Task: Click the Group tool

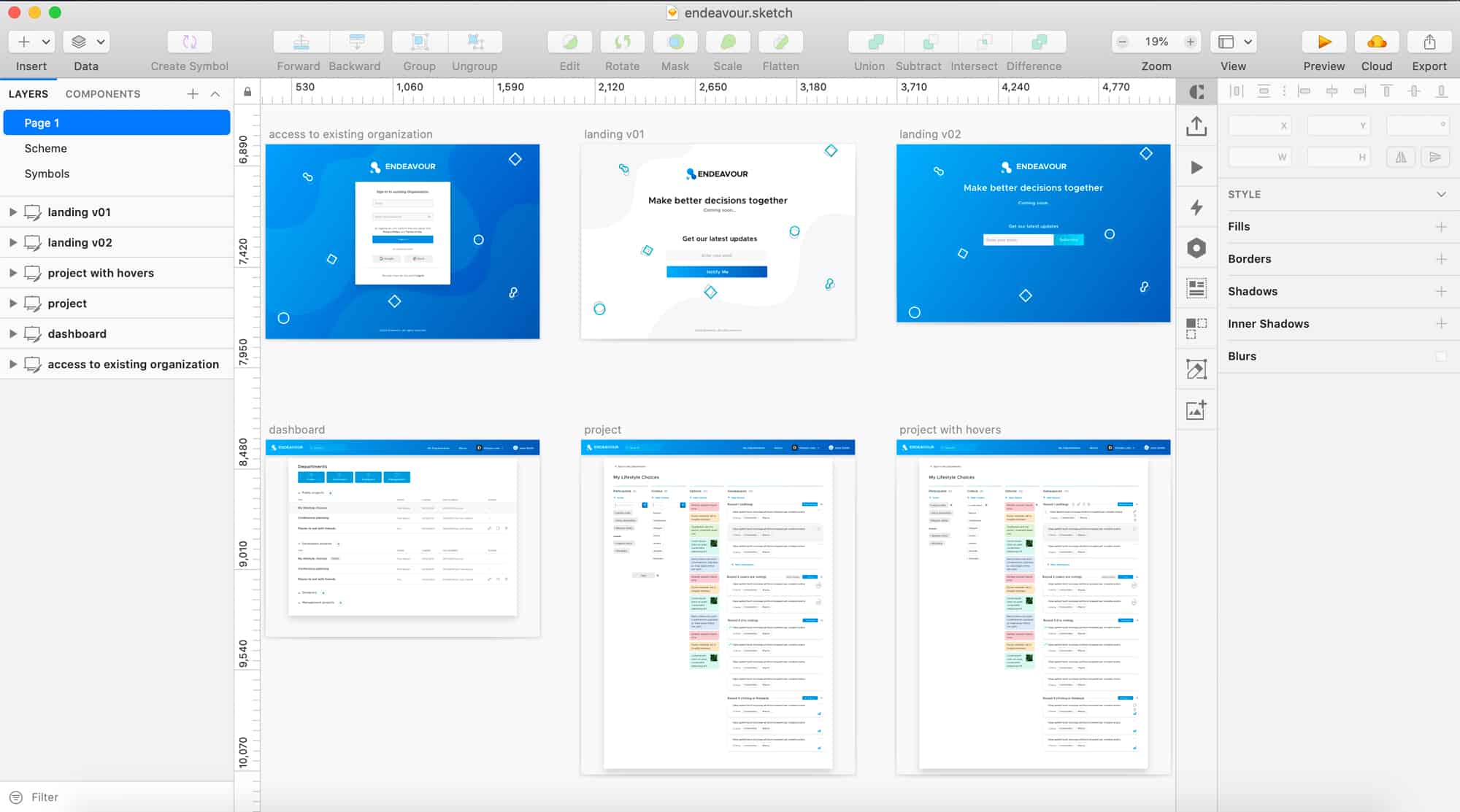Action: [x=420, y=42]
